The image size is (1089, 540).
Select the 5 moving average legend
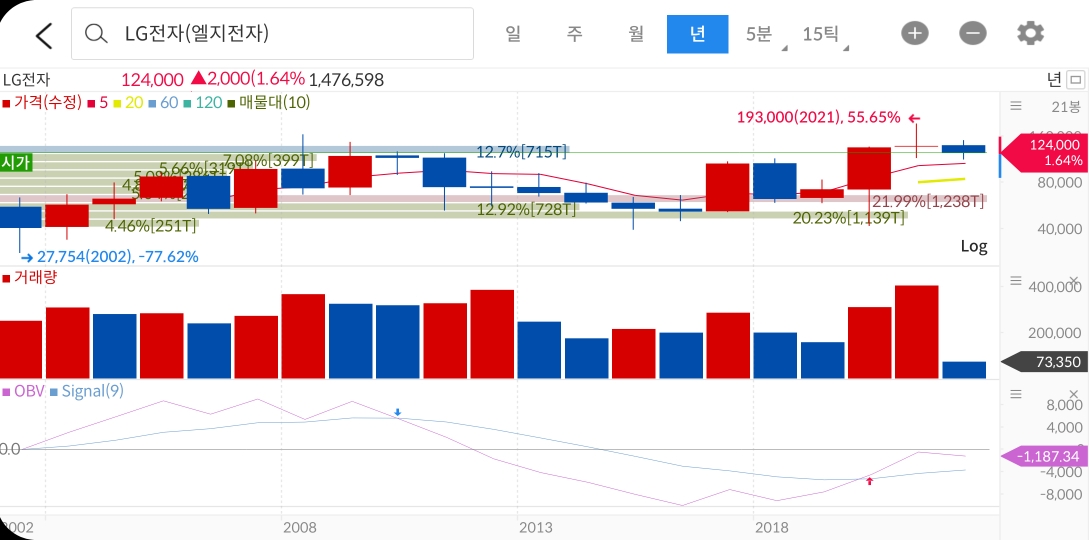(97, 103)
